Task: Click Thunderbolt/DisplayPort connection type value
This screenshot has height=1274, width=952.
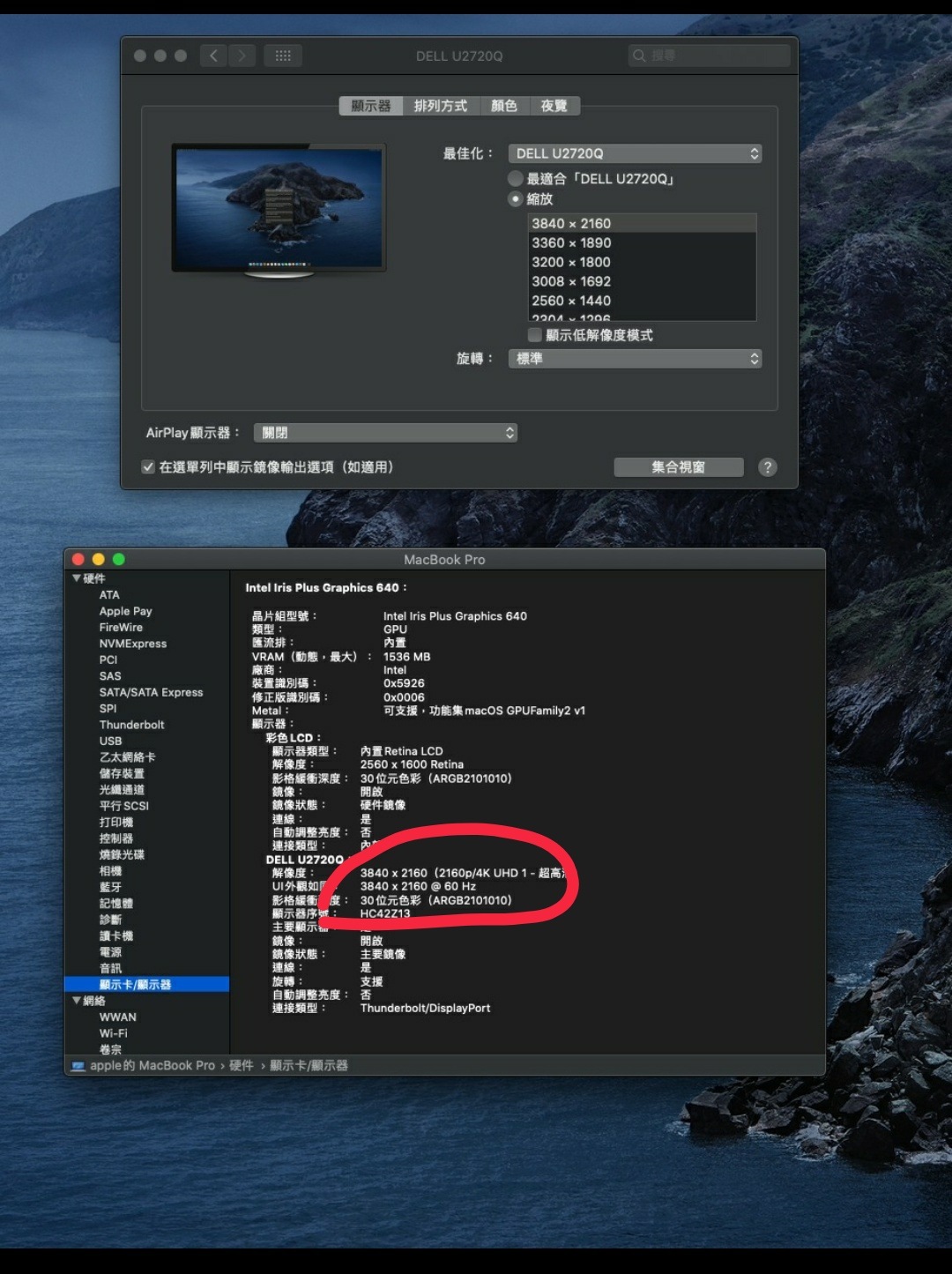Action: tap(425, 1009)
